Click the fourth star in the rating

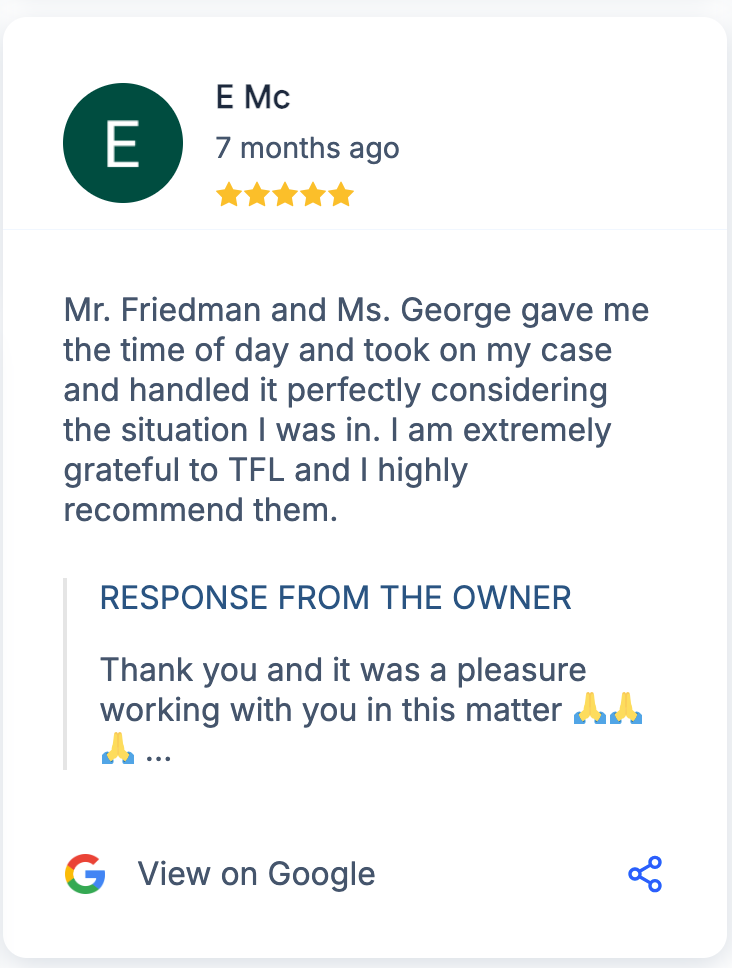tap(313, 194)
